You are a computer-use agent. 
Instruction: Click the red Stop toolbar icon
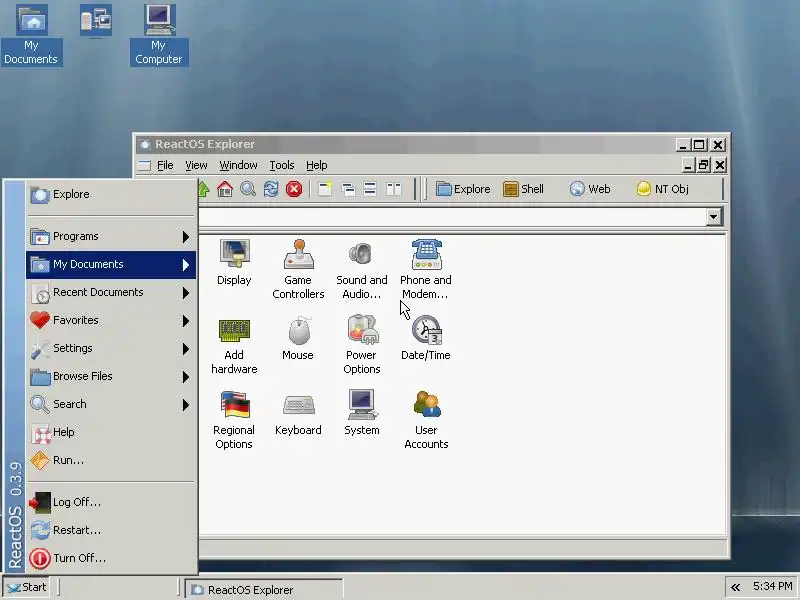click(x=294, y=189)
